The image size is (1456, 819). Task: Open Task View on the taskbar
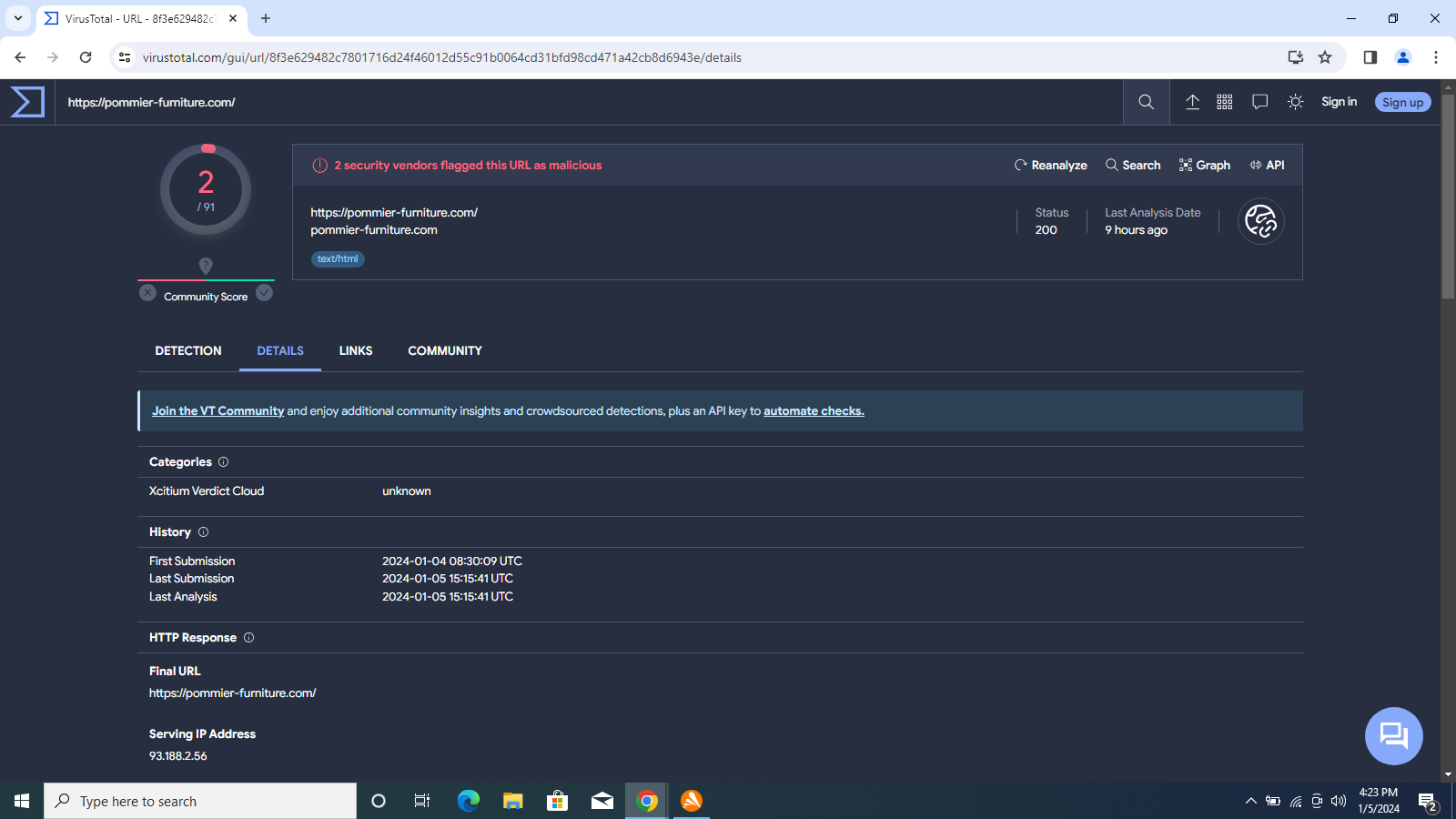click(x=422, y=801)
